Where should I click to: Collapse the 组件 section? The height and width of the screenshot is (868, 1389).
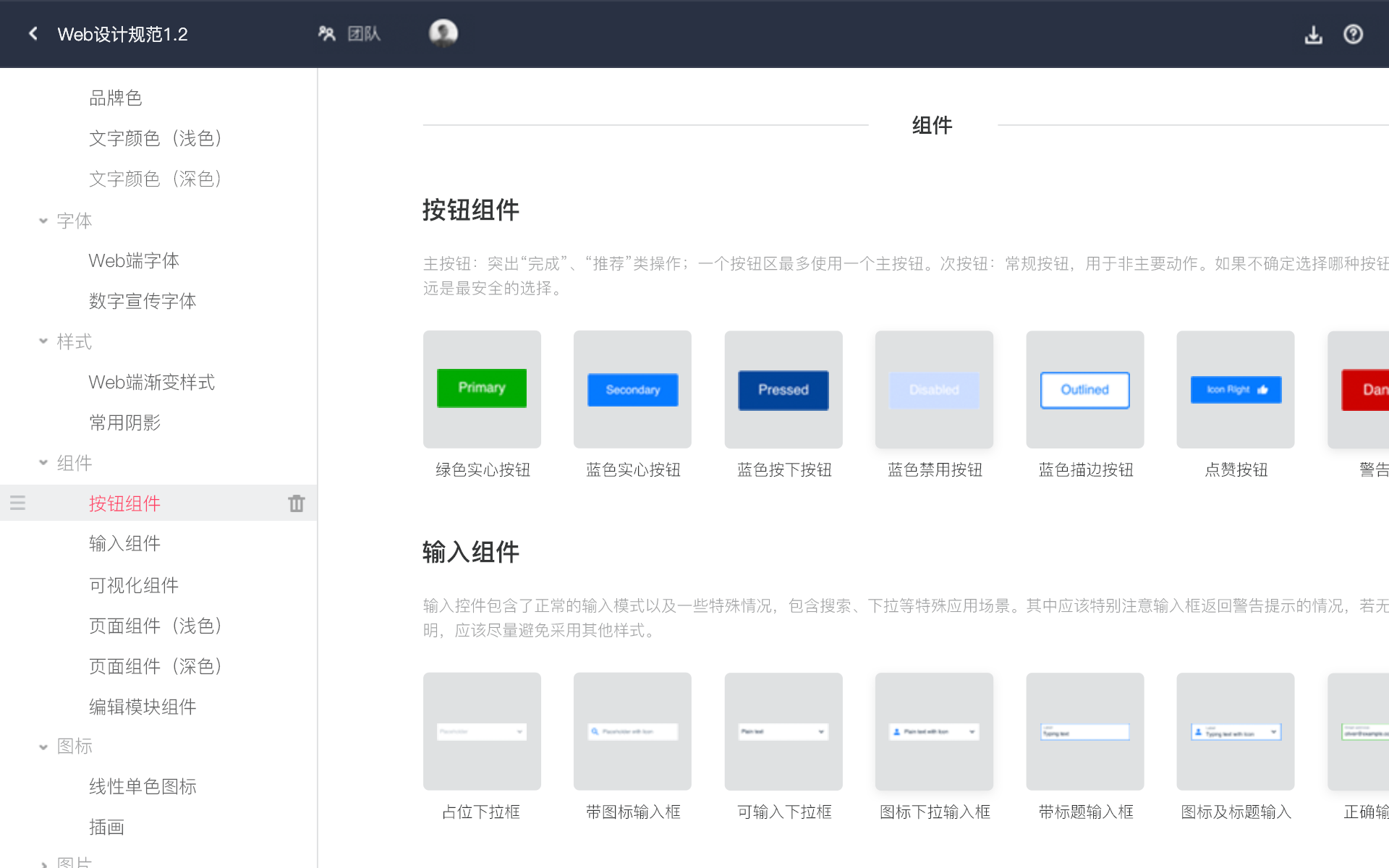pos(43,462)
